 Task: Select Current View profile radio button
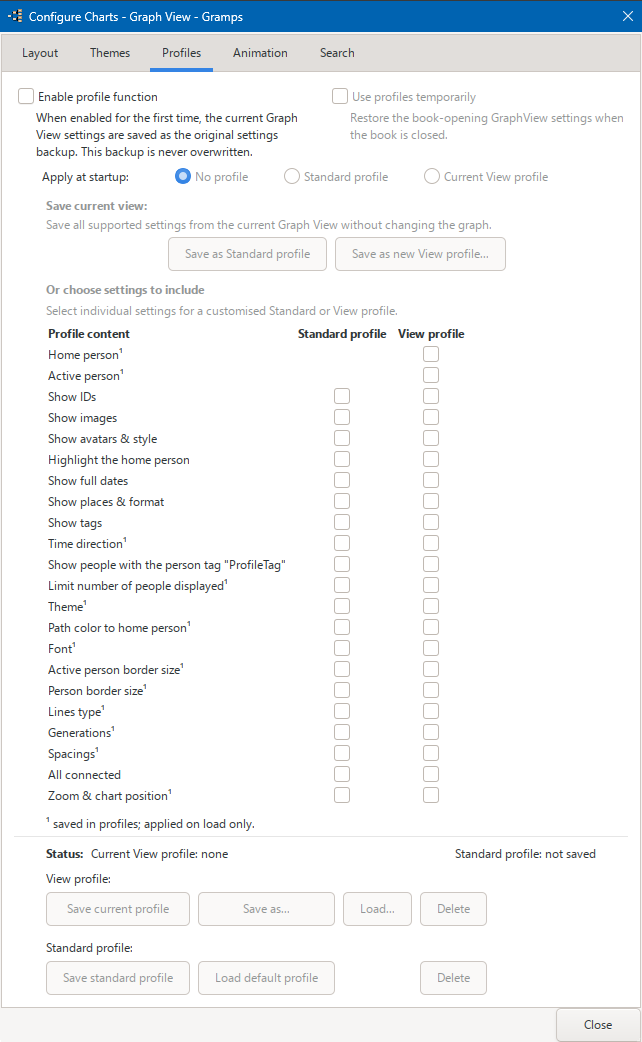[431, 177]
